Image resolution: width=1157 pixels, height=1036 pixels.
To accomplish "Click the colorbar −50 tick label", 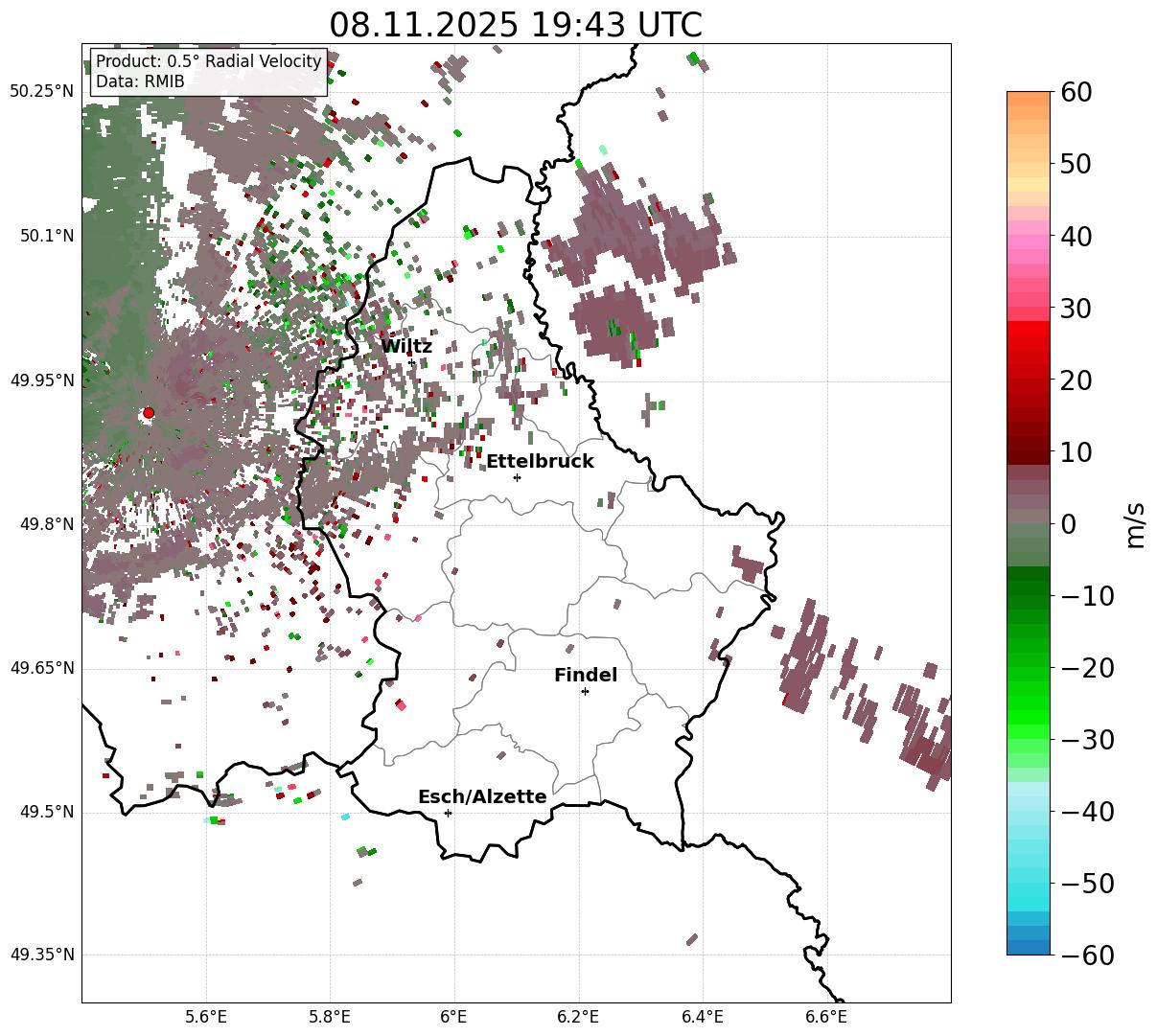I will tap(1087, 883).
